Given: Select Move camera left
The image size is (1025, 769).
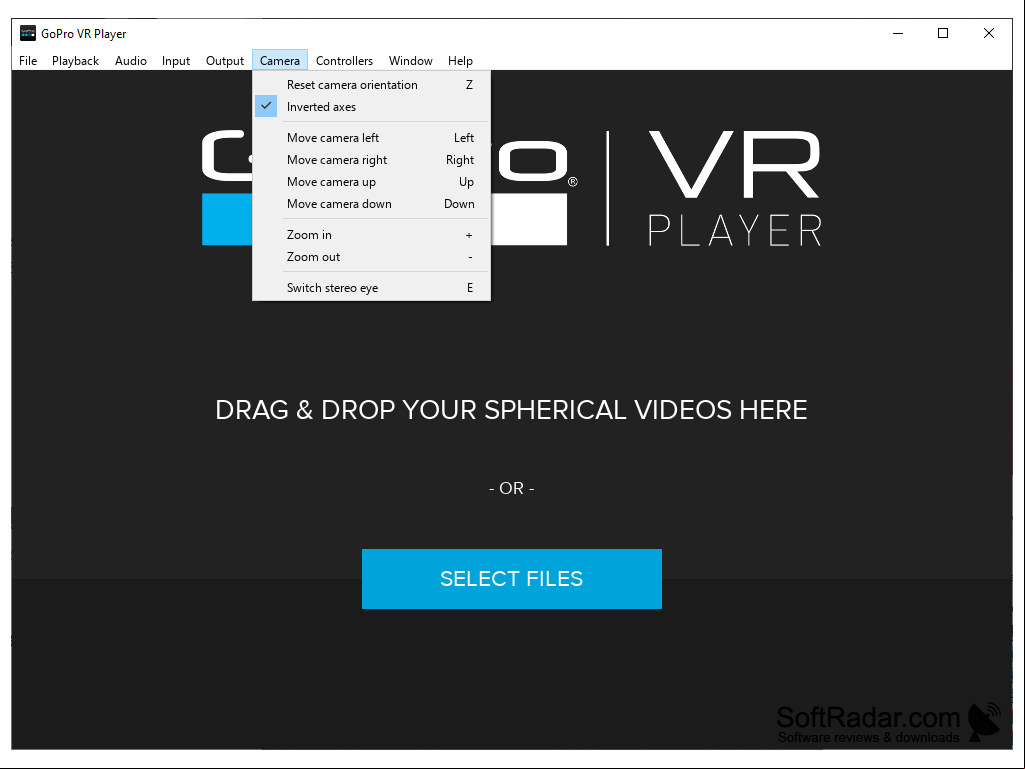Looking at the screenshot, I should [371, 138].
